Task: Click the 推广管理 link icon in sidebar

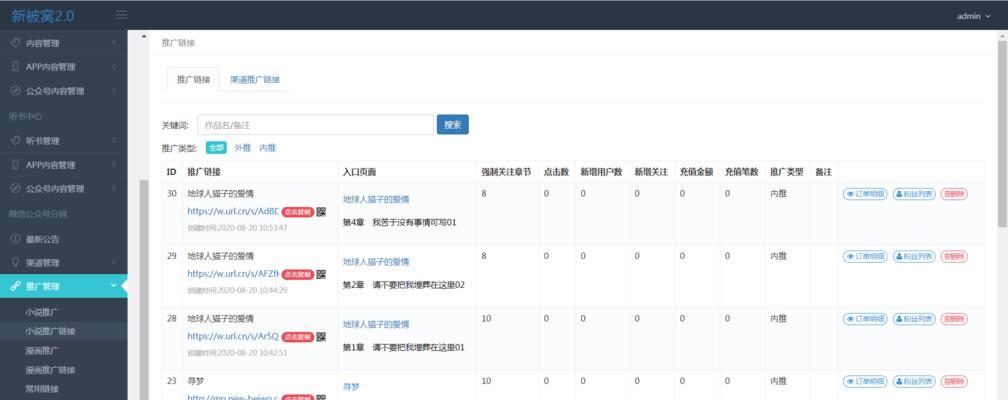Action: point(15,287)
